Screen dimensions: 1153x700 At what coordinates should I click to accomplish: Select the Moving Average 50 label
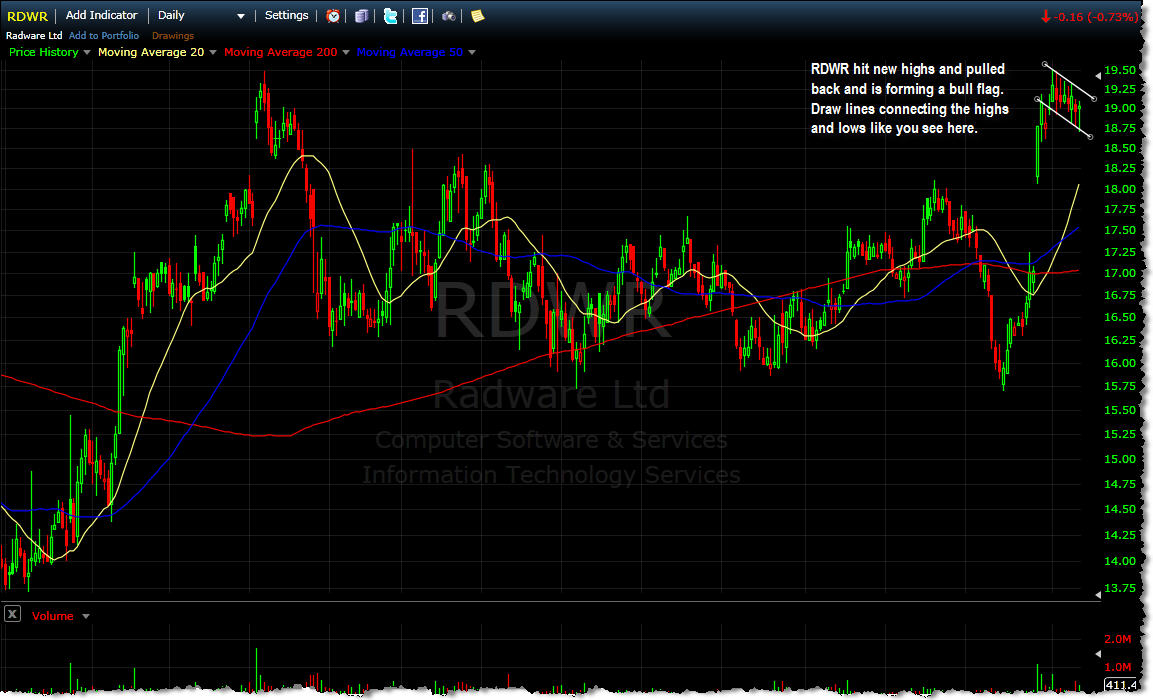click(410, 52)
